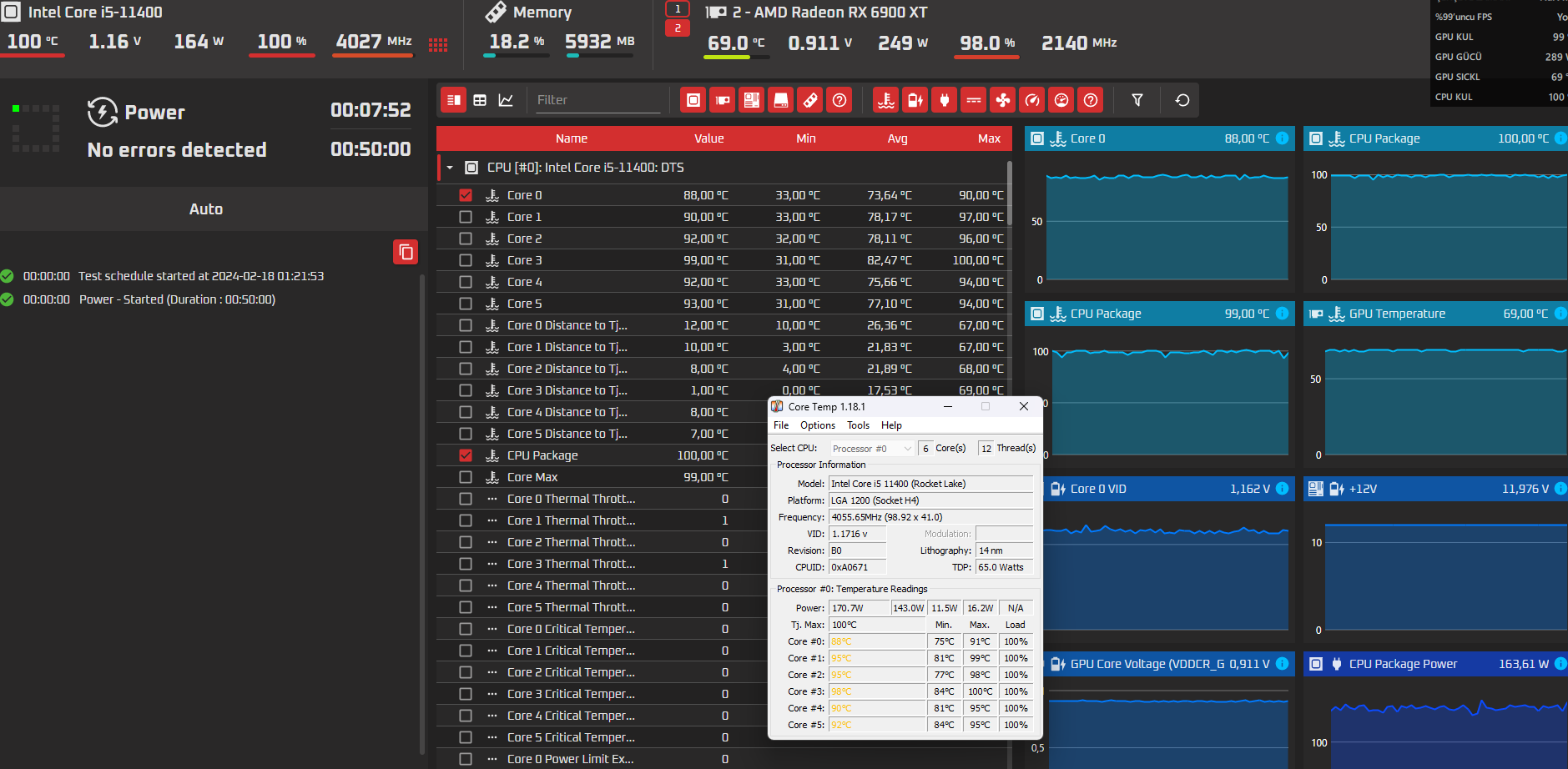Open the Options menu in Core Temp
The width and height of the screenshot is (1568, 769).
click(x=818, y=425)
